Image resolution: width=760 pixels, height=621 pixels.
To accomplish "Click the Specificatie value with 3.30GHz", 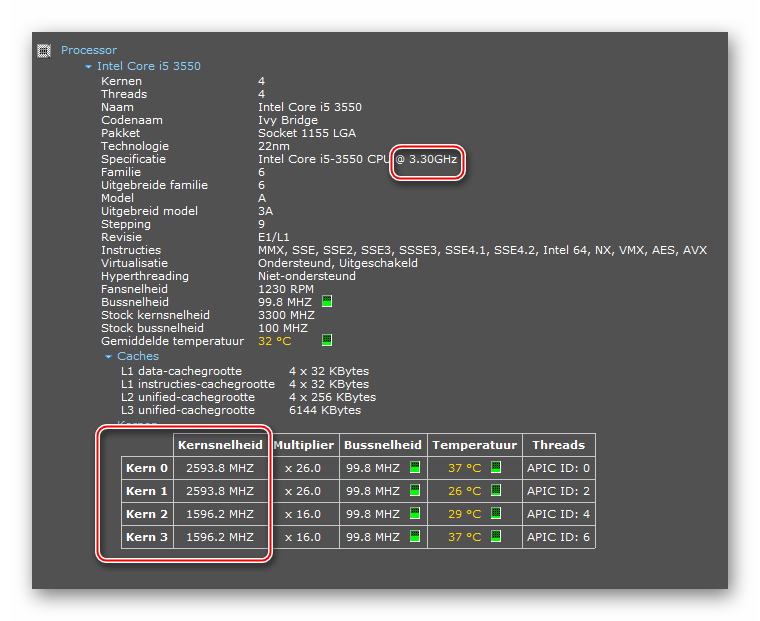I will [x=357, y=159].
